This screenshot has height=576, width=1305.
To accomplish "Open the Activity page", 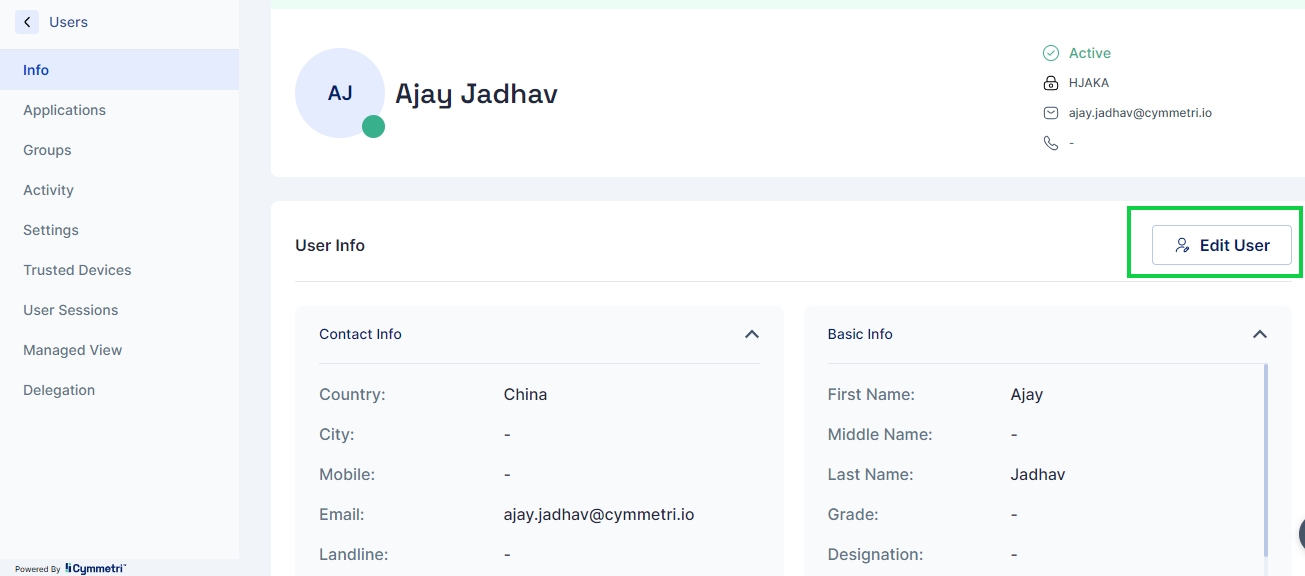I will 48,190.
